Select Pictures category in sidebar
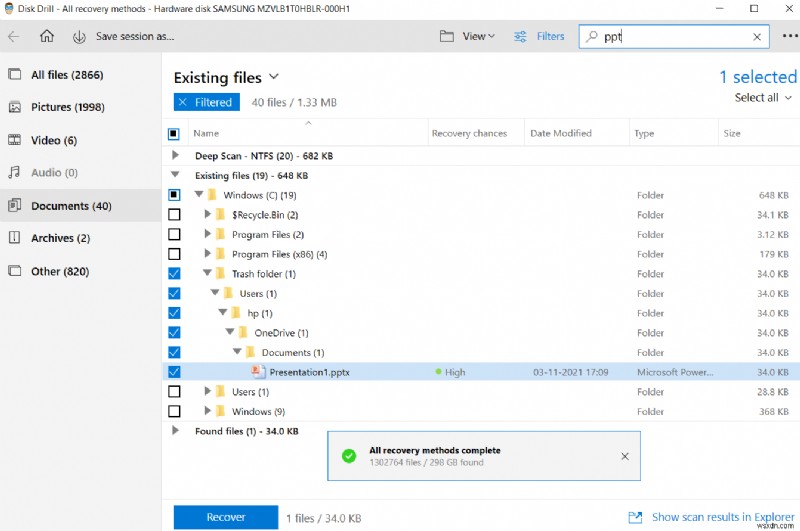 65,107
